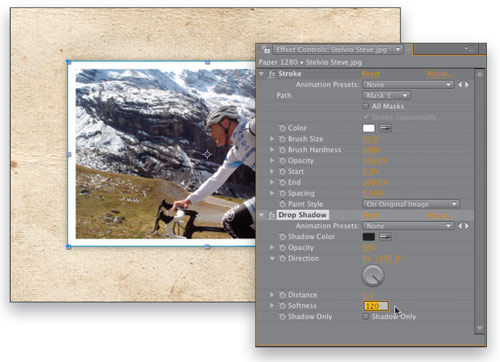Expand the Drop Shadow Opacity property
500x362 pixels.
click(x=272, y=248)
